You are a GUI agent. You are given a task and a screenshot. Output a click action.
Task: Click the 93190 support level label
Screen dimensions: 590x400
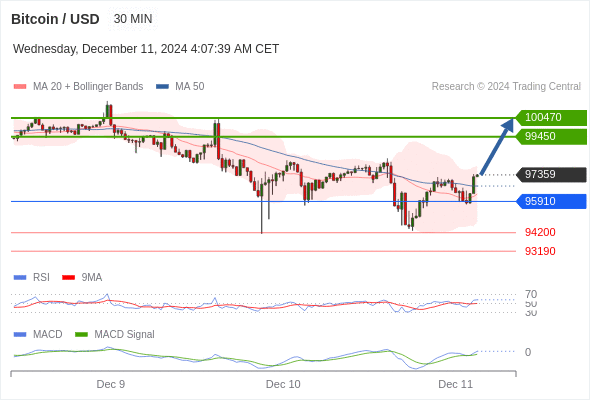coord(540,251)
